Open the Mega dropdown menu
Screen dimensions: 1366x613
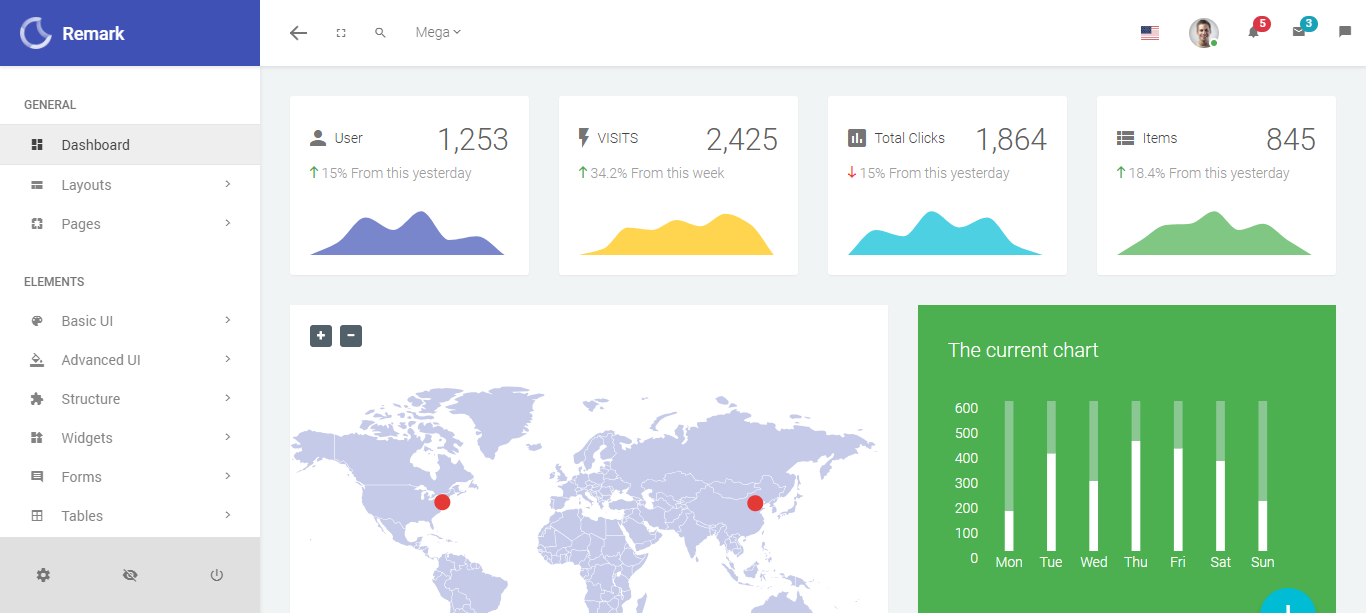point(438,32)
